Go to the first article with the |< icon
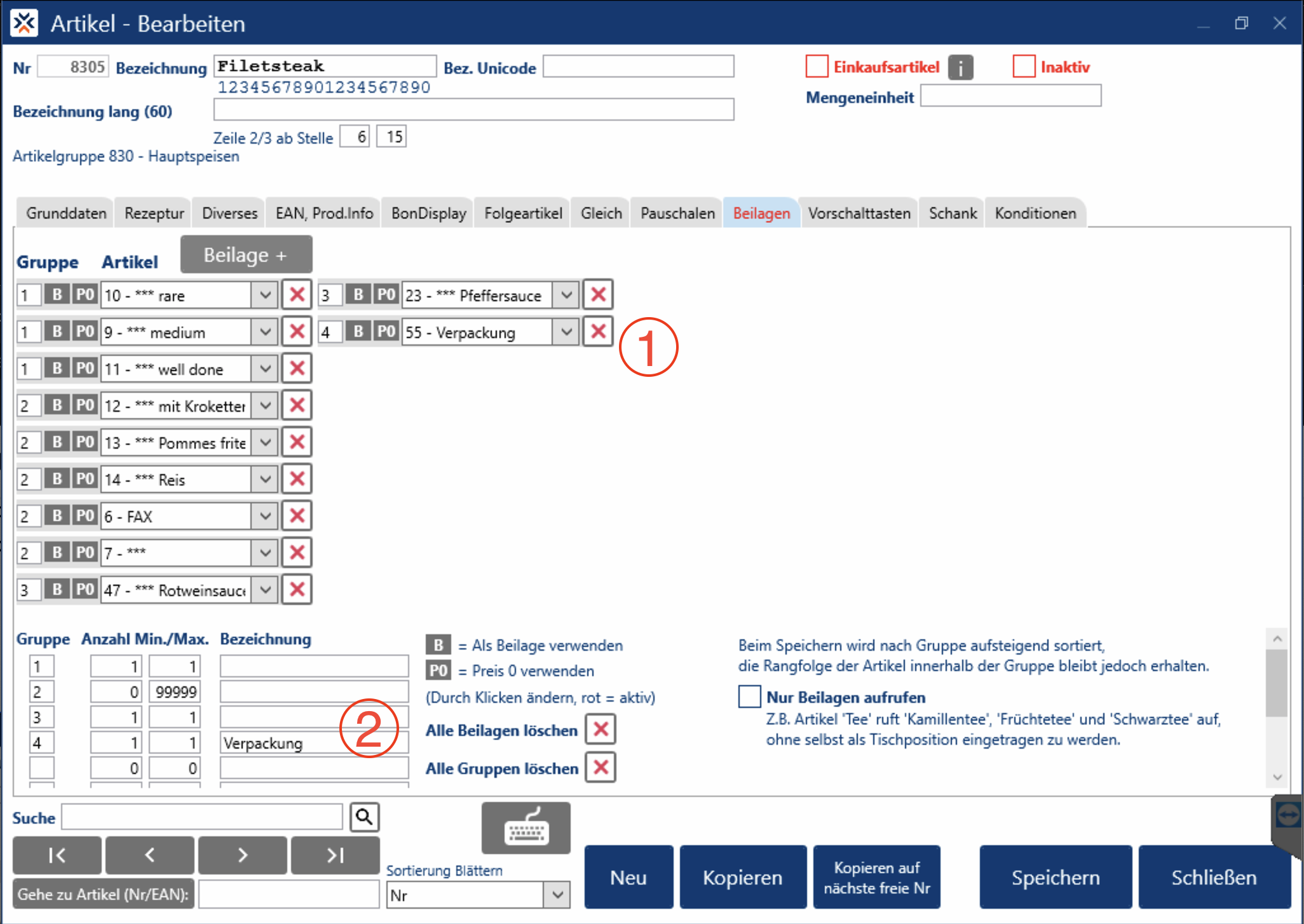Image resolution: width=1304 pixels, height=924 pixels. (57, 855)
